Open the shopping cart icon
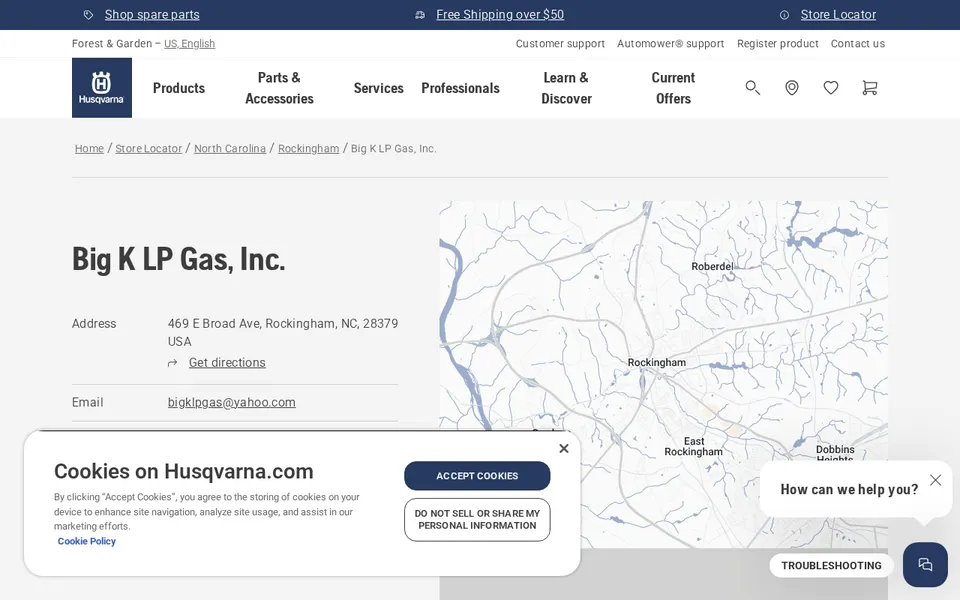Image resolution: width=960 pixels, height=600 pixels. (x=869, y=88)
